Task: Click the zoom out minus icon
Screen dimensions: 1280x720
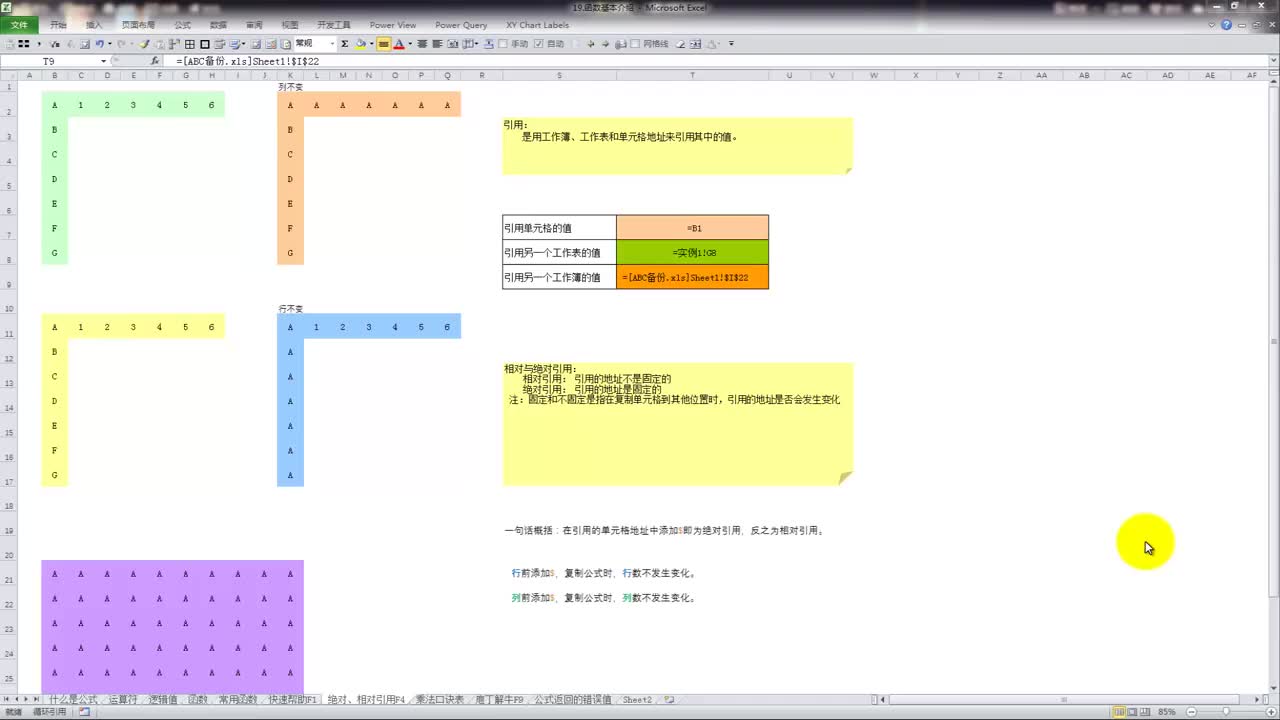Action: (x=1191, y=712)
